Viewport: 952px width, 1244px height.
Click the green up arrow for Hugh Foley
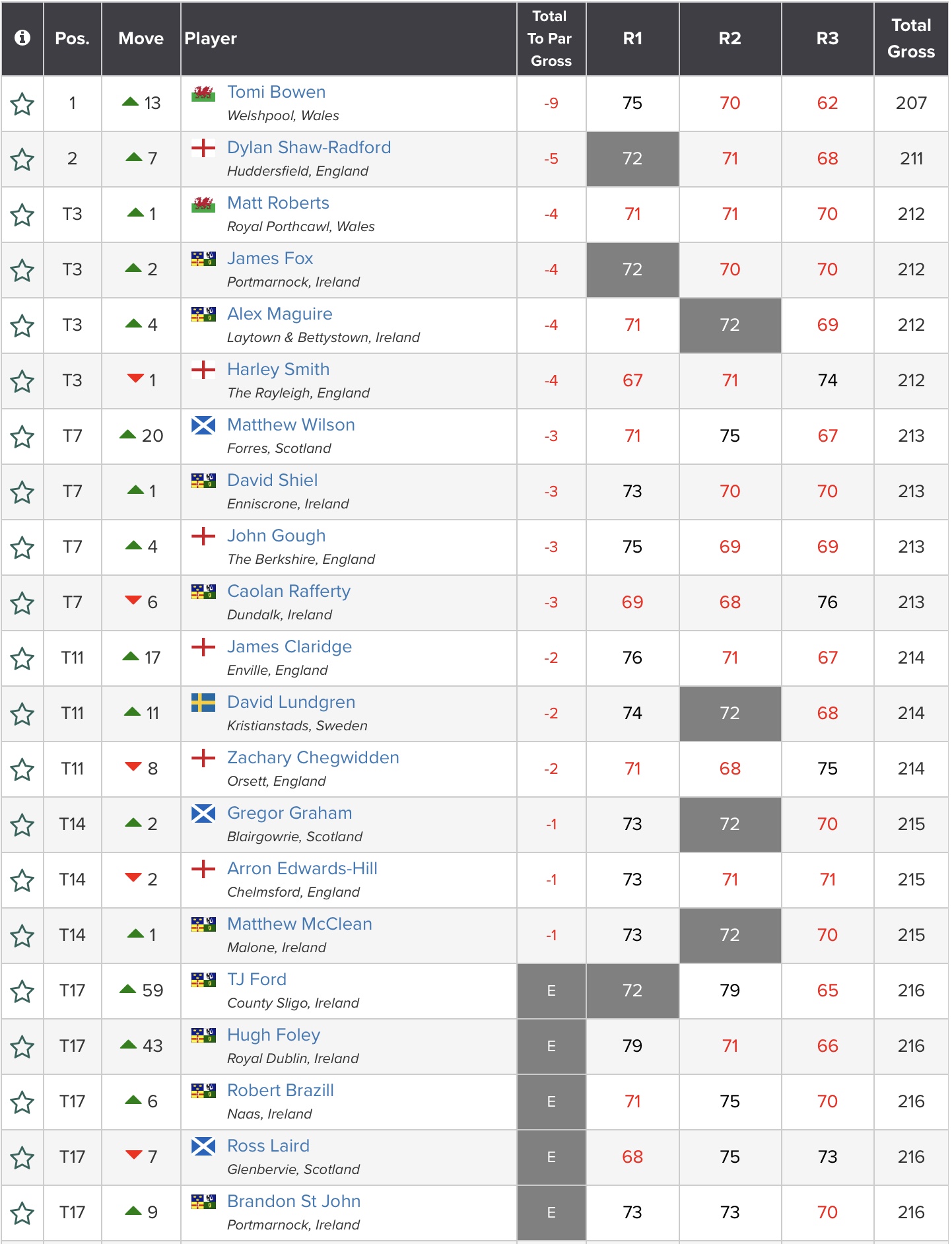pyautogui.click(x=128, y=1045)
